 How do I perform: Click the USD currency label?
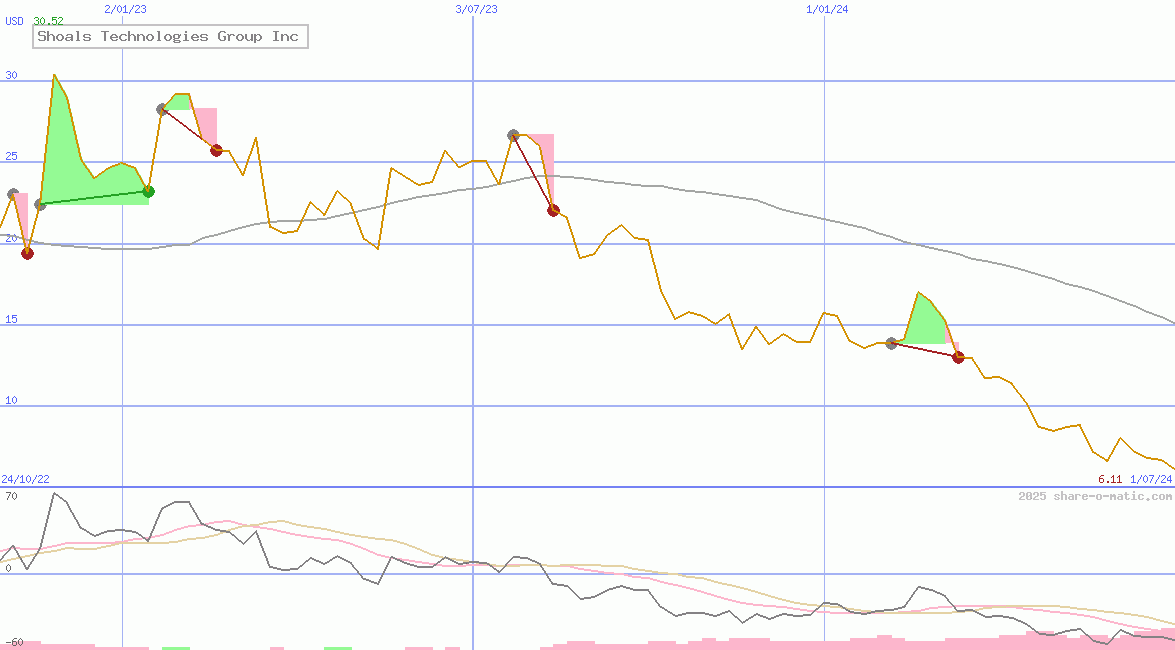(15, 21)
